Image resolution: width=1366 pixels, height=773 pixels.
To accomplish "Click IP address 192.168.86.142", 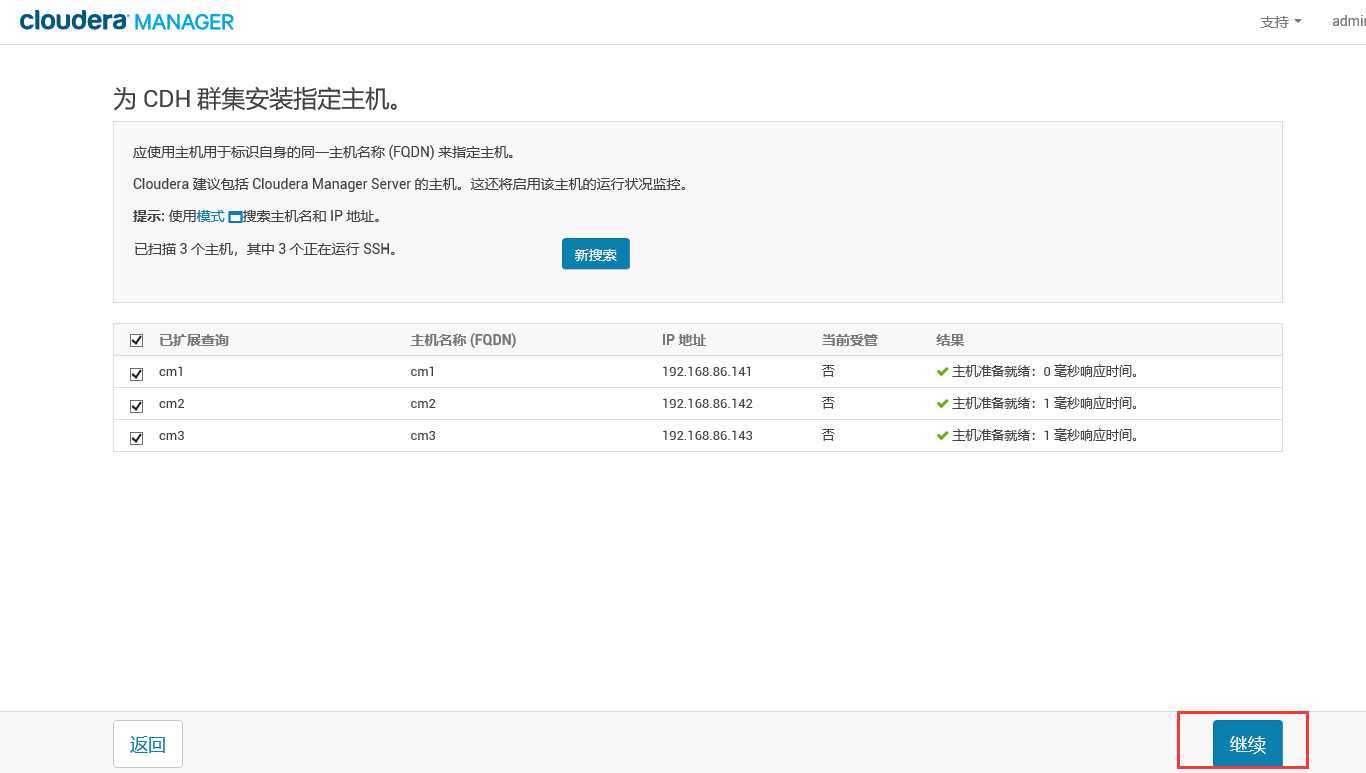I will [x=707, y=404].
